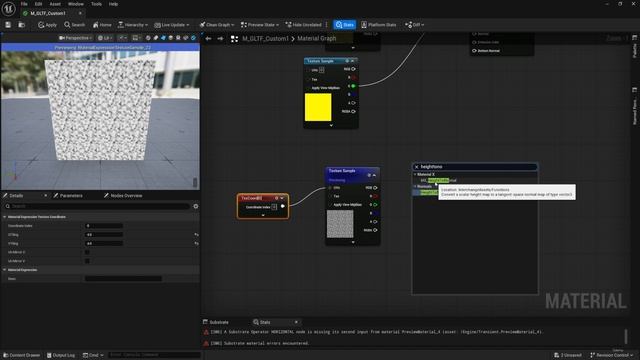Collapse Material X category in search
640x360 pixels.
tap(415, 175)
